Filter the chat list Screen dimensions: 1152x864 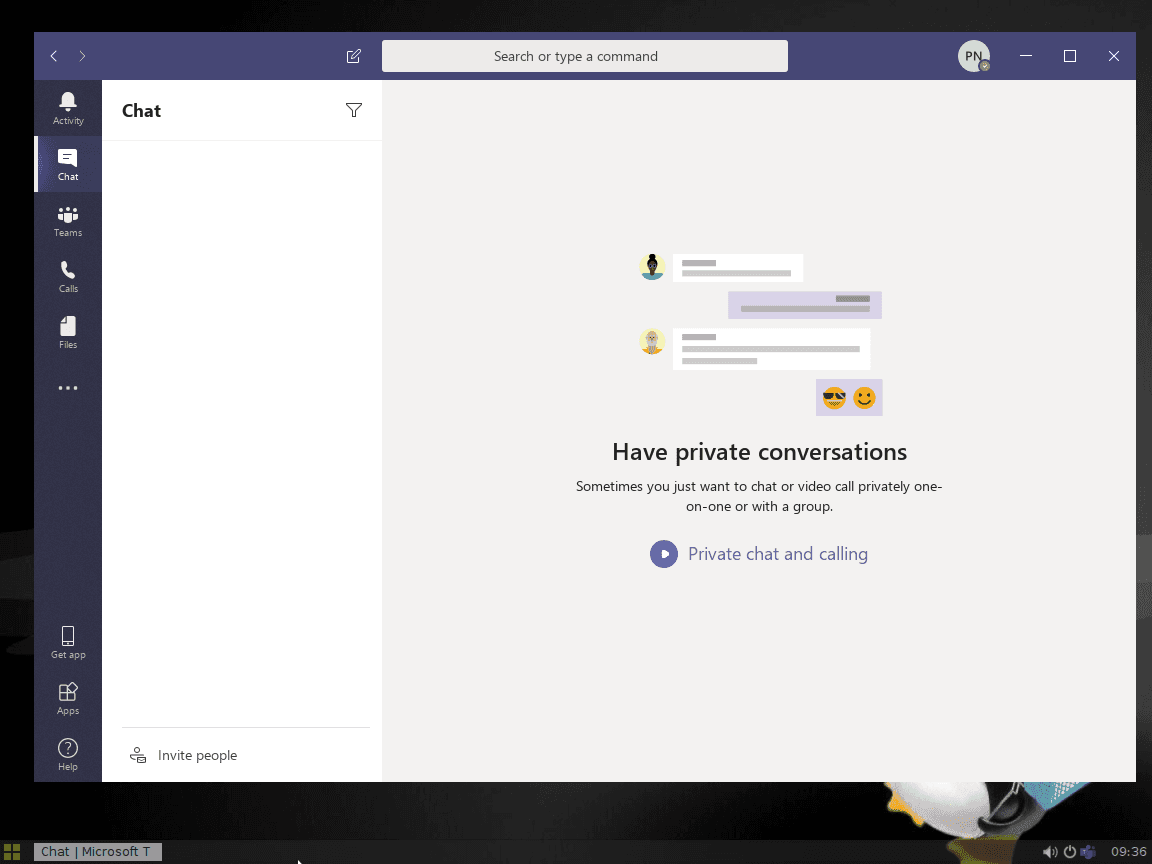click(x=354, y=110)
